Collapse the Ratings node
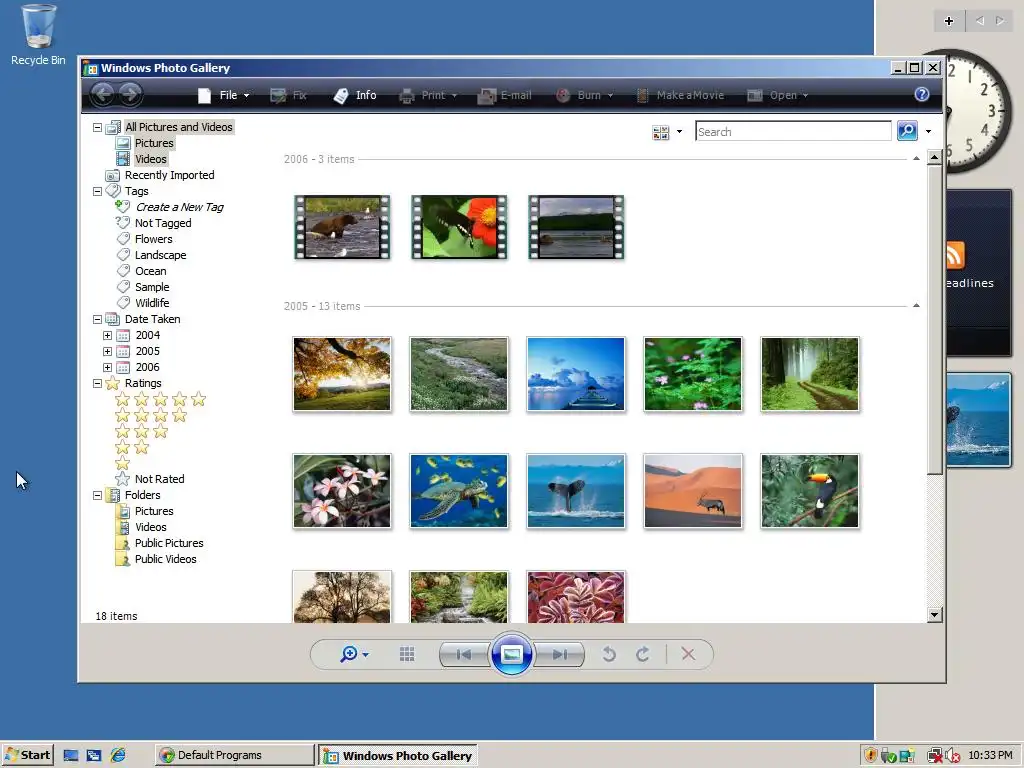Viewport: 1024px width, 768px height. (97, 383)
